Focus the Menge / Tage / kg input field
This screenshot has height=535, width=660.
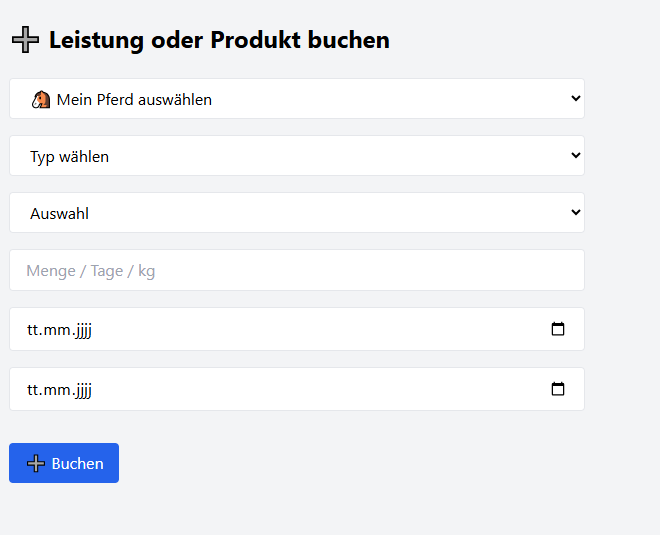(296, 270)
